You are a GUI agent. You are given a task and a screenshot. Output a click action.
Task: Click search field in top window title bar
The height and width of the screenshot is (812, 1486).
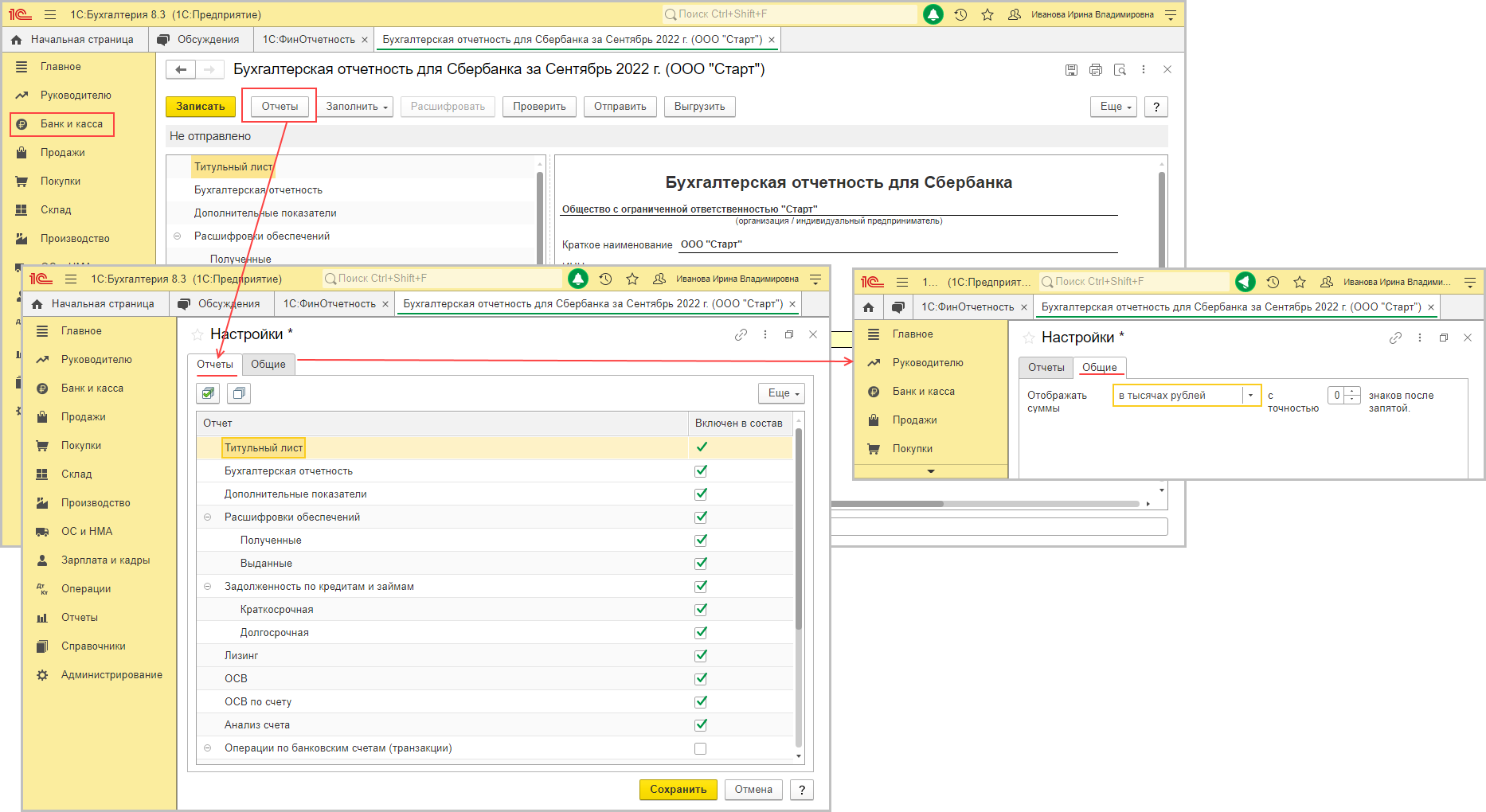pyautogui.click(x=790, y=14)
